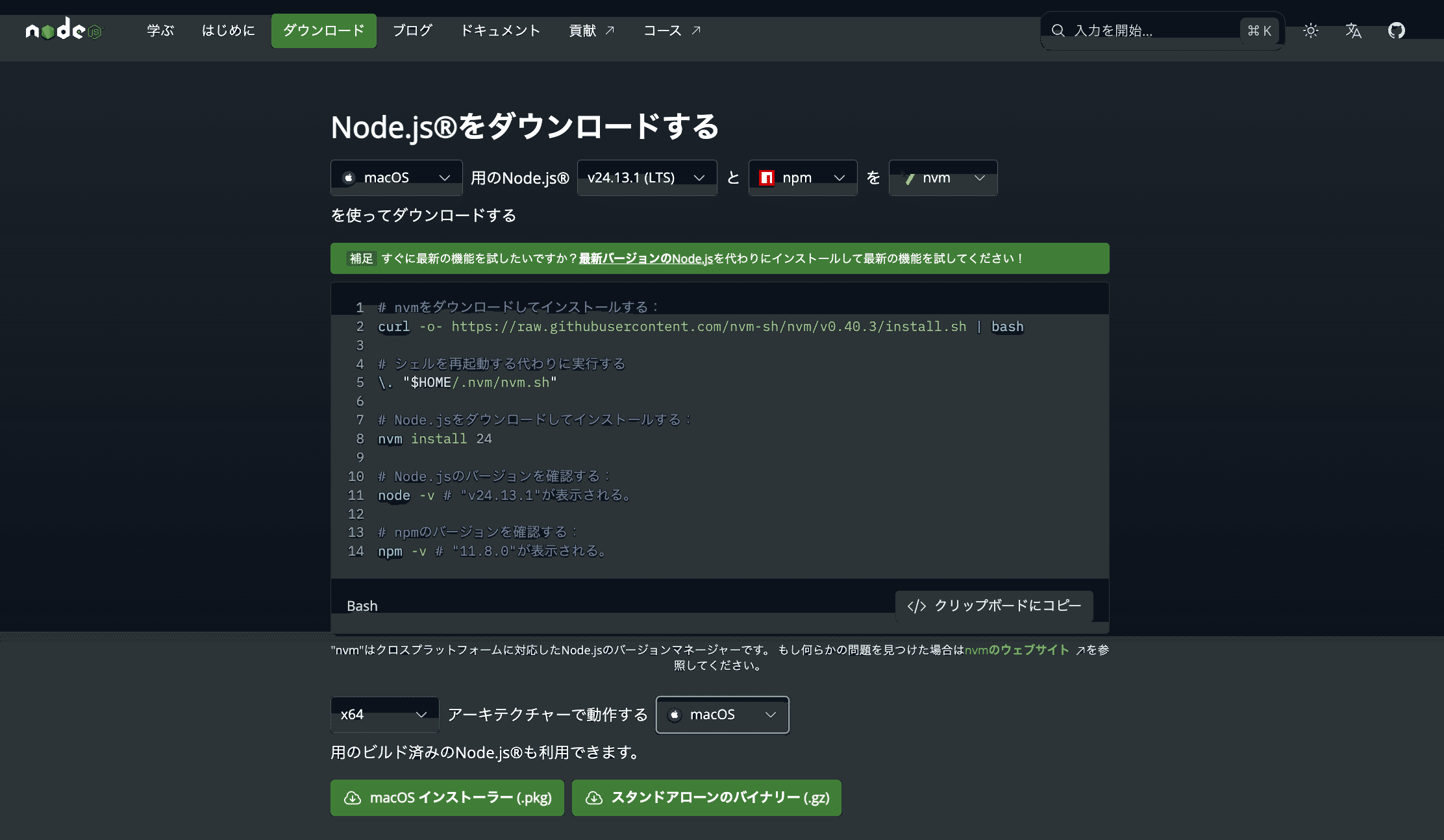The width and height of the screenshot is (1444, 840).
Task: Expand the npm package manager dropdown
Action: 803,177
